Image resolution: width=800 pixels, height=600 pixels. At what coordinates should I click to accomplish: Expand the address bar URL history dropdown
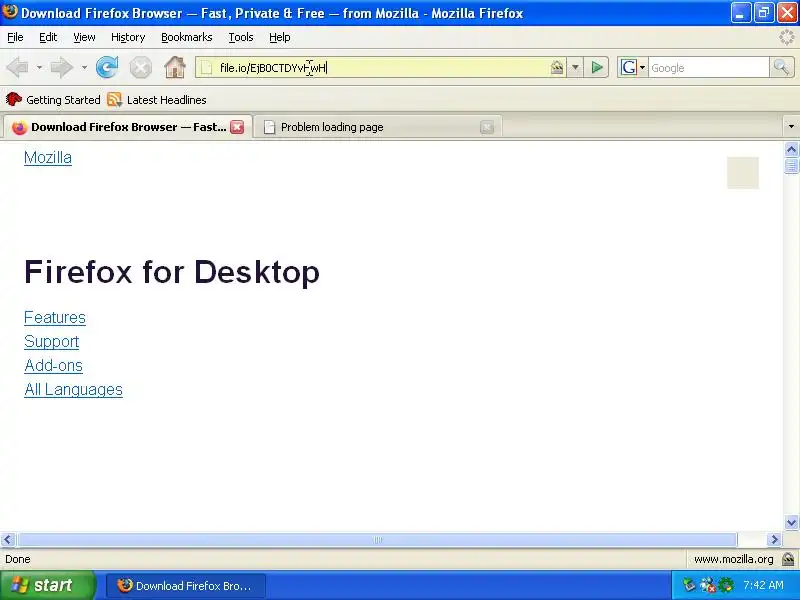(575, 67)
